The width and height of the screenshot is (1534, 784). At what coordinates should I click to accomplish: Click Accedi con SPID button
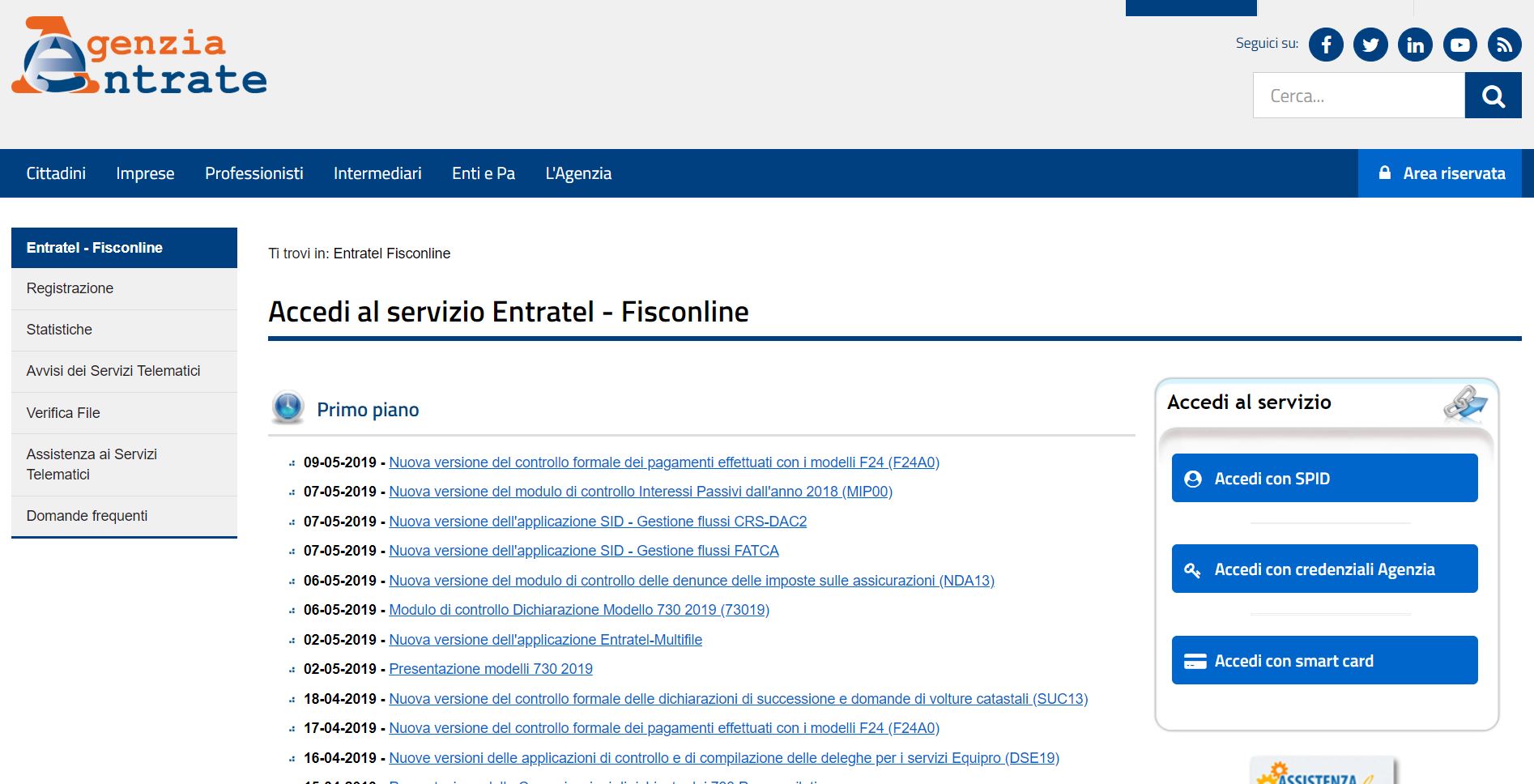tap(1324, 478)
